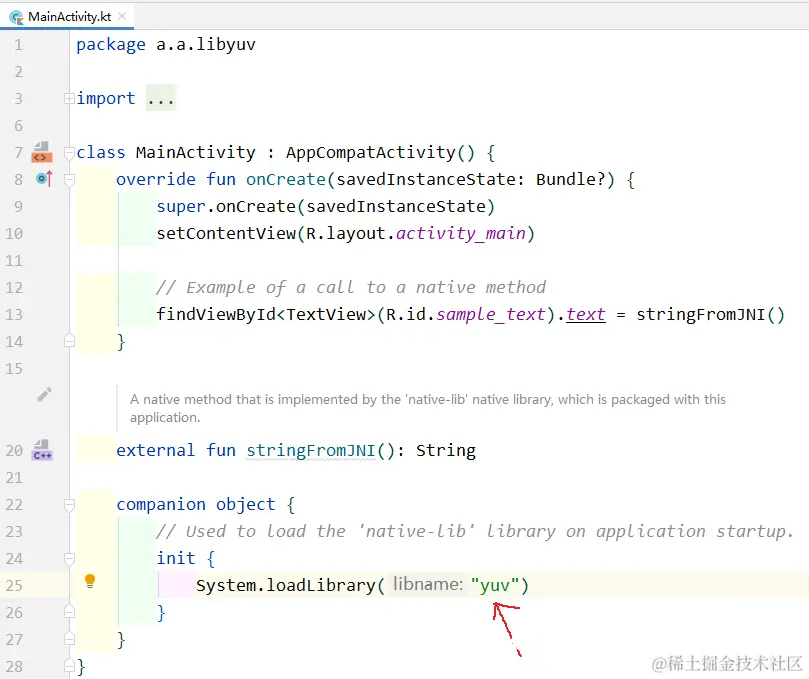Viewport: 809px width, 679px height.
Task: Click the underlined text property on line 13
Action: 586,314
